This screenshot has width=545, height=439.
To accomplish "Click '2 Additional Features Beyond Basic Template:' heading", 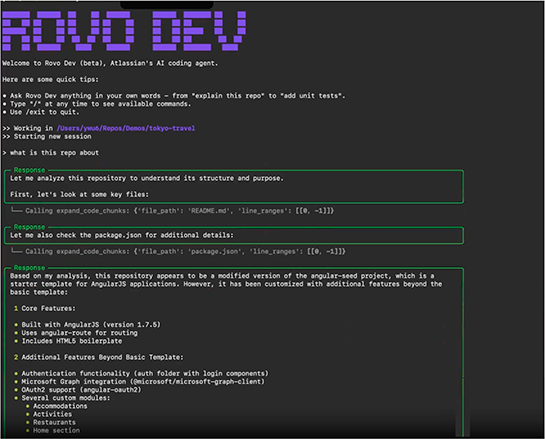I will click(x=98, y=357).
